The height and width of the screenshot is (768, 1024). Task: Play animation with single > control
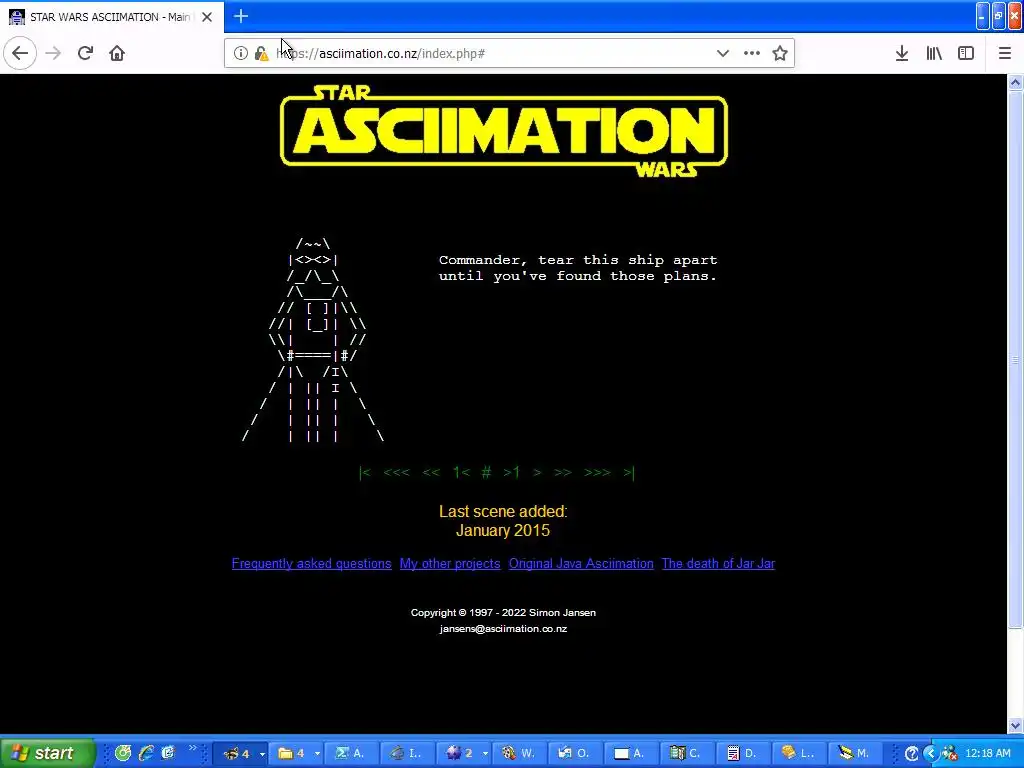tap(537, 472)
